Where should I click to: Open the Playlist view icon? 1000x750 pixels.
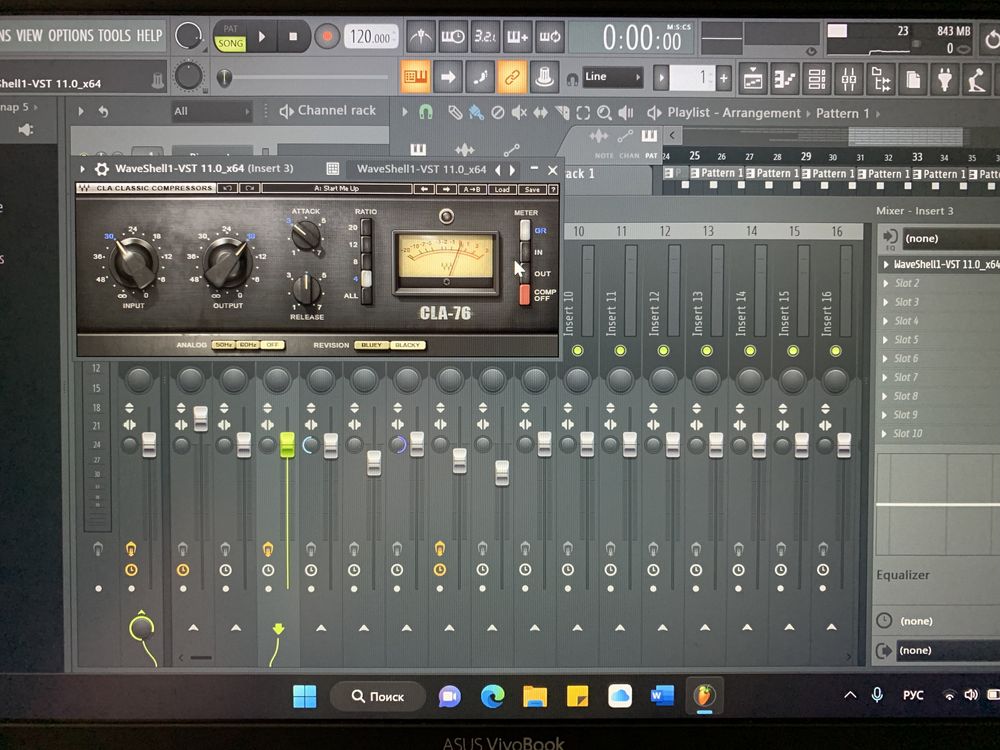[x=753, y=79]
